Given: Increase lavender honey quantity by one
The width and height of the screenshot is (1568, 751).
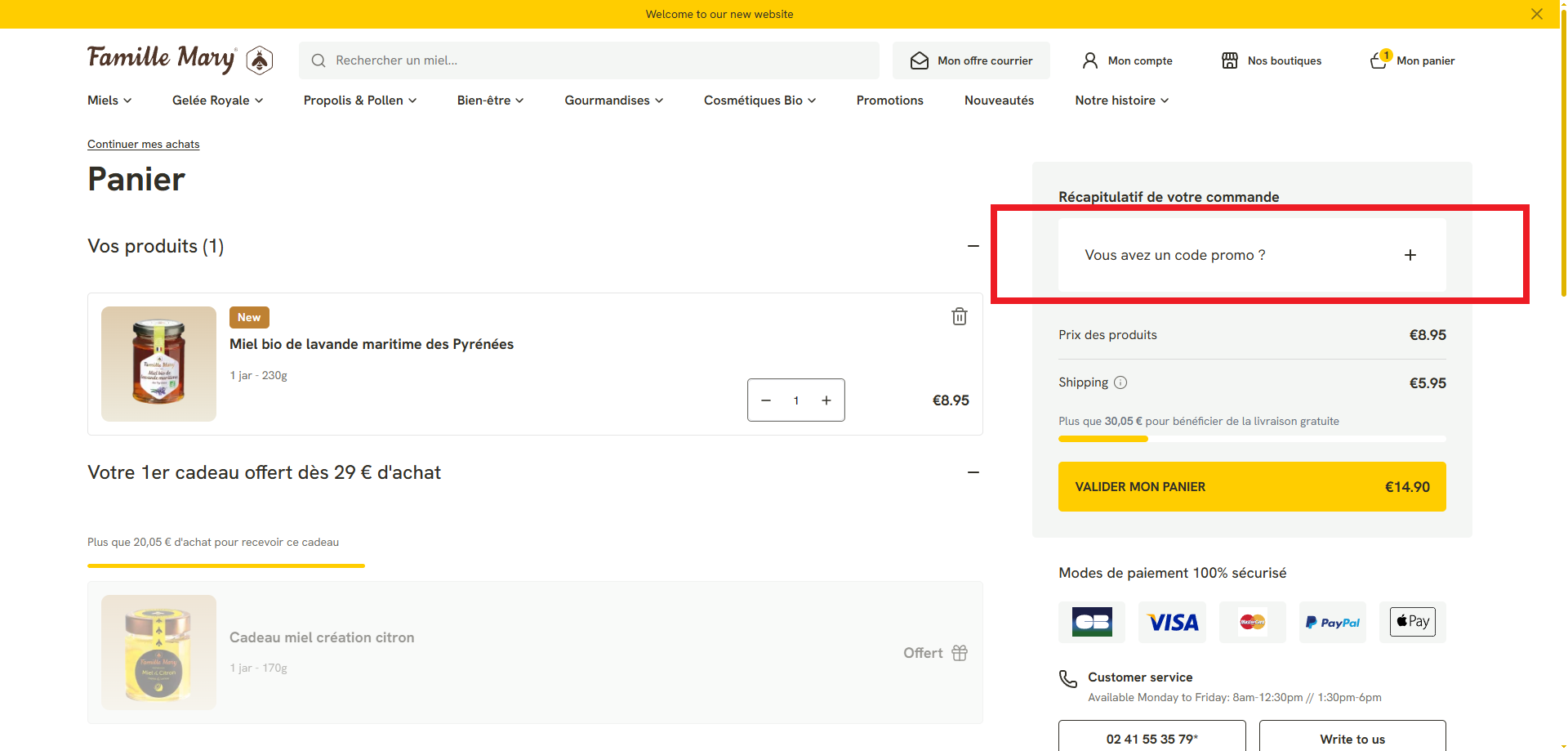Looking at the screenshot, I should 826,400.
